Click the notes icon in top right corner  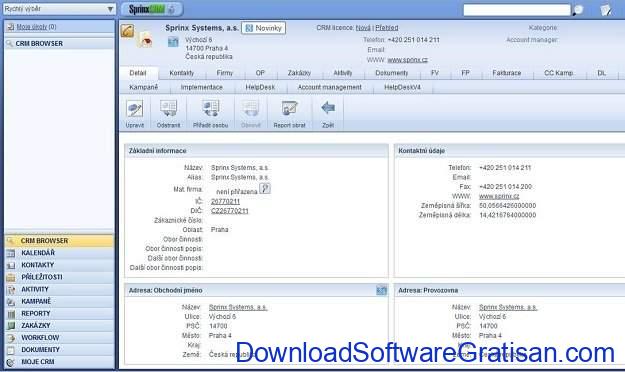(606, 10)
